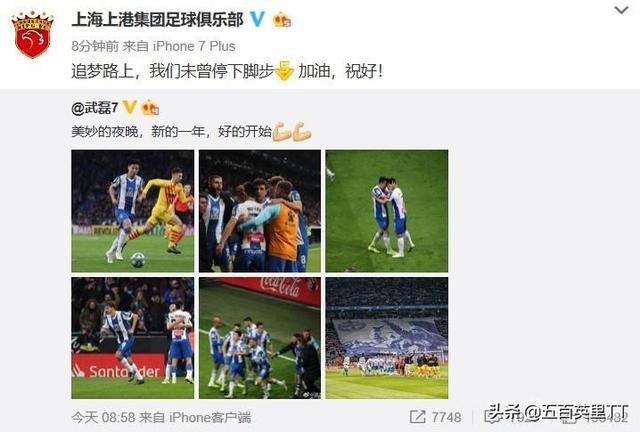Click the 7748 repost count
640x432 pixels.
point(447,417)
